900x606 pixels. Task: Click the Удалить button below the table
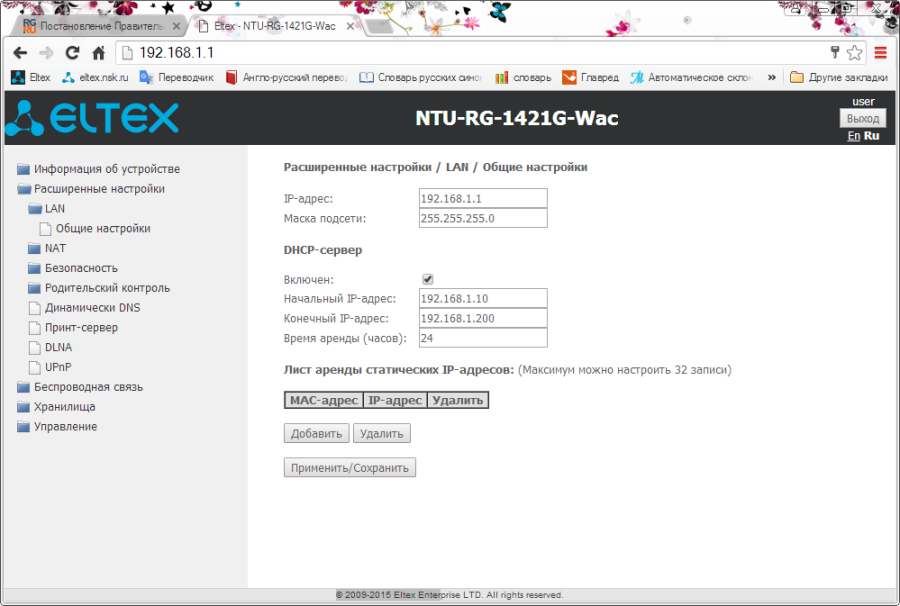pyautogui.click(x=382, y=433)
